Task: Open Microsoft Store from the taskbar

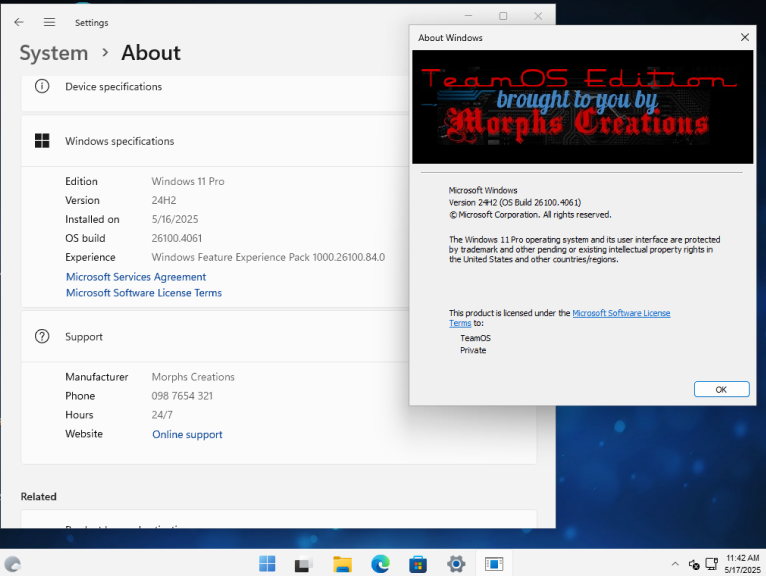Action: tap(418, 564)
